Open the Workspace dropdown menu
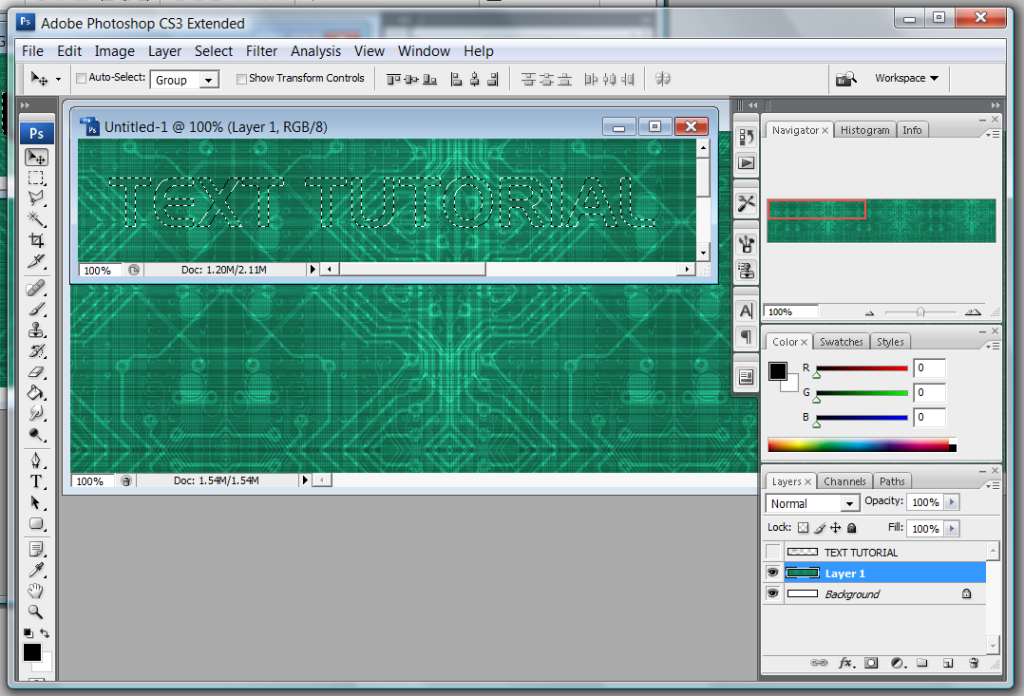The image size is (1024, 696). click(906, 78)
